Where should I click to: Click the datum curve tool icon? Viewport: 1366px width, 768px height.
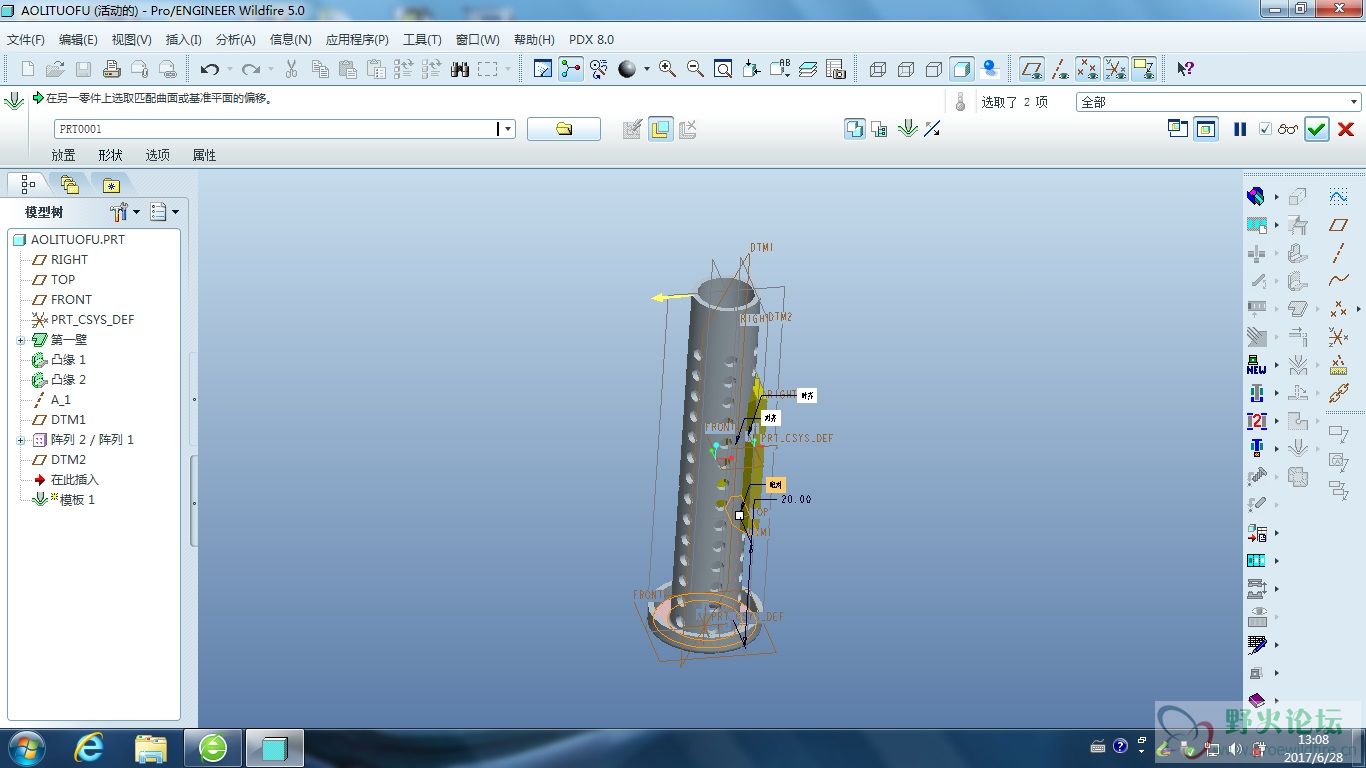tap(1339, 281)
